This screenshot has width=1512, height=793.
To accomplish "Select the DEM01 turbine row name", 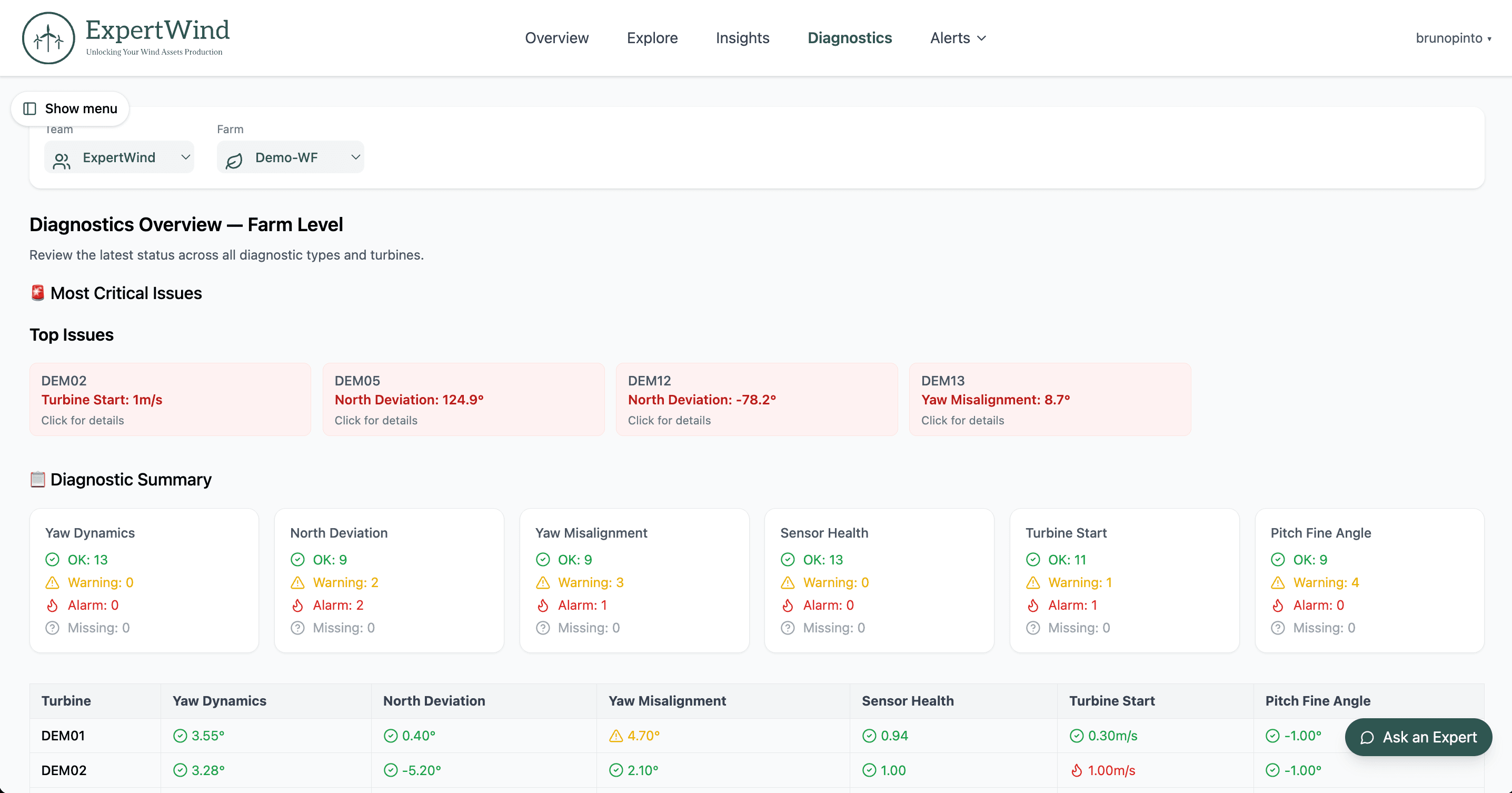I will tap(63, 736).
